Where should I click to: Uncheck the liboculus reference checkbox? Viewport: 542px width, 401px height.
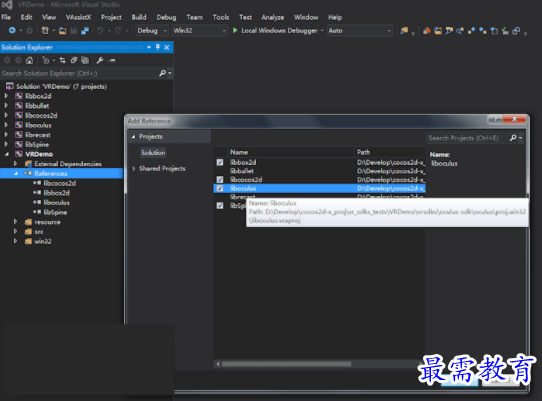(x=220, y=188)
